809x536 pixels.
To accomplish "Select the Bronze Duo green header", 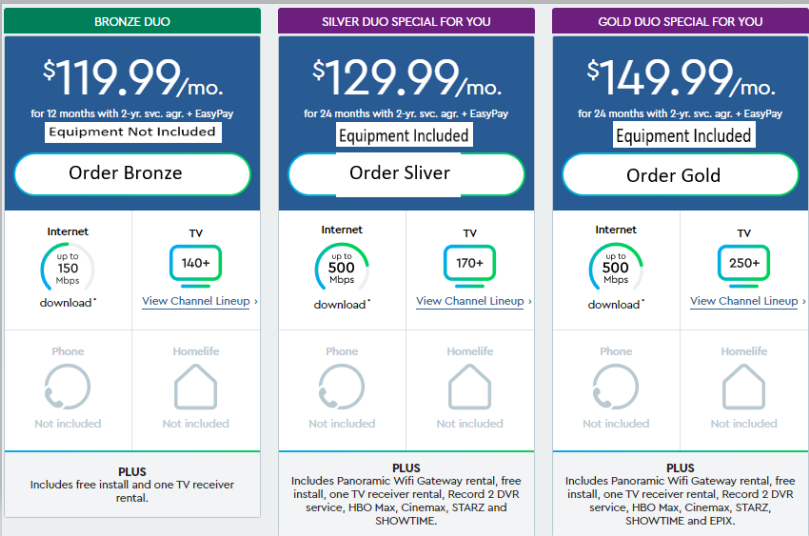I will click(x=132, y=21).
